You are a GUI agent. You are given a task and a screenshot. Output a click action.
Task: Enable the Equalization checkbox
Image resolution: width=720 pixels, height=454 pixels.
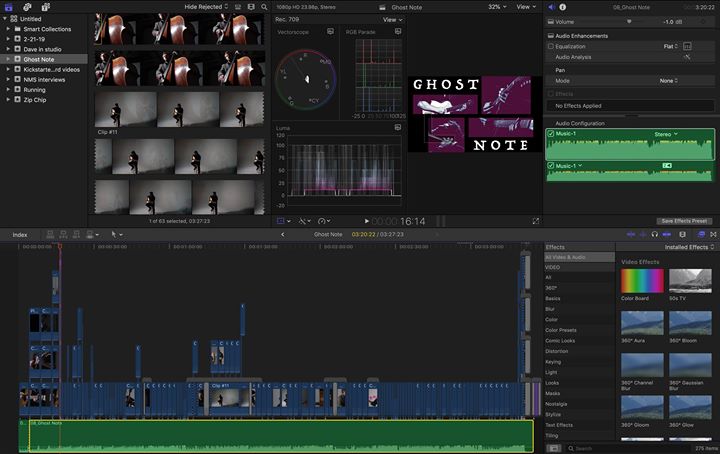550,46
